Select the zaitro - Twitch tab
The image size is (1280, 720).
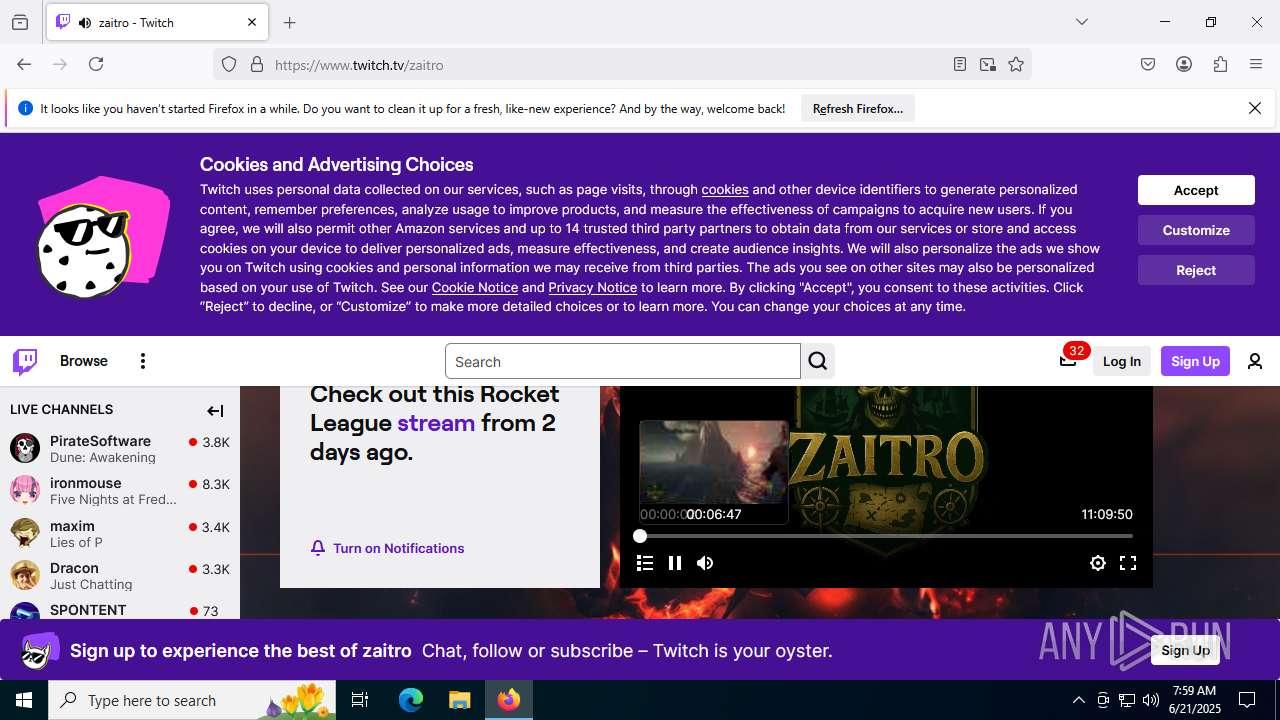(157, 22)
